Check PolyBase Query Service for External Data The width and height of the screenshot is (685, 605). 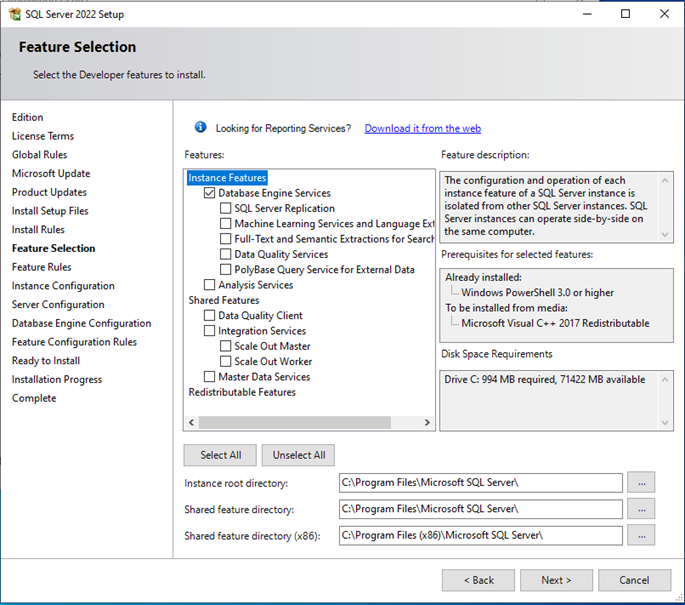(x=225, y=269)
